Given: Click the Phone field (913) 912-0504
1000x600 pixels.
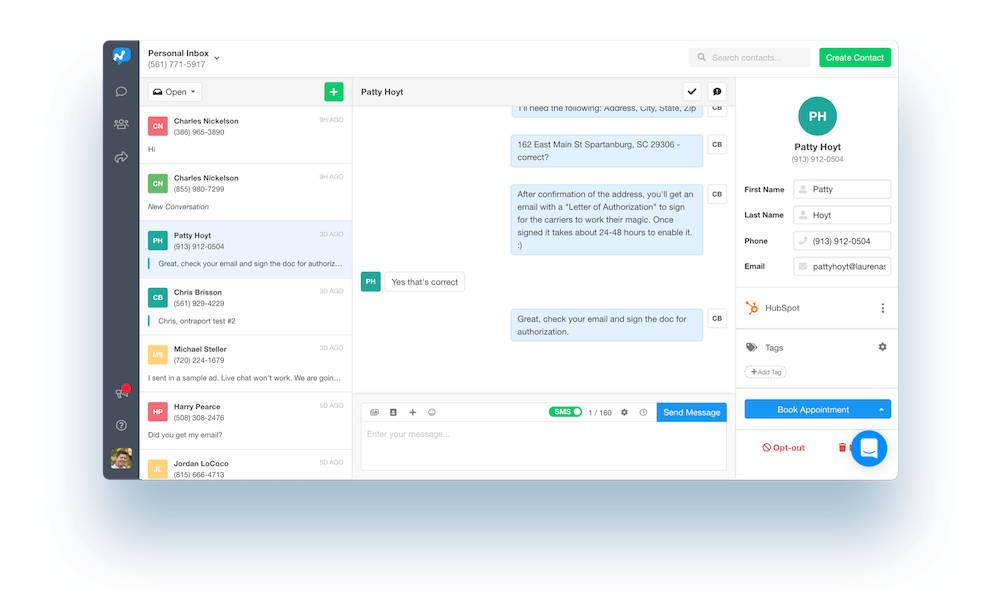Looking at the screenshot, I should pos(842,241).
